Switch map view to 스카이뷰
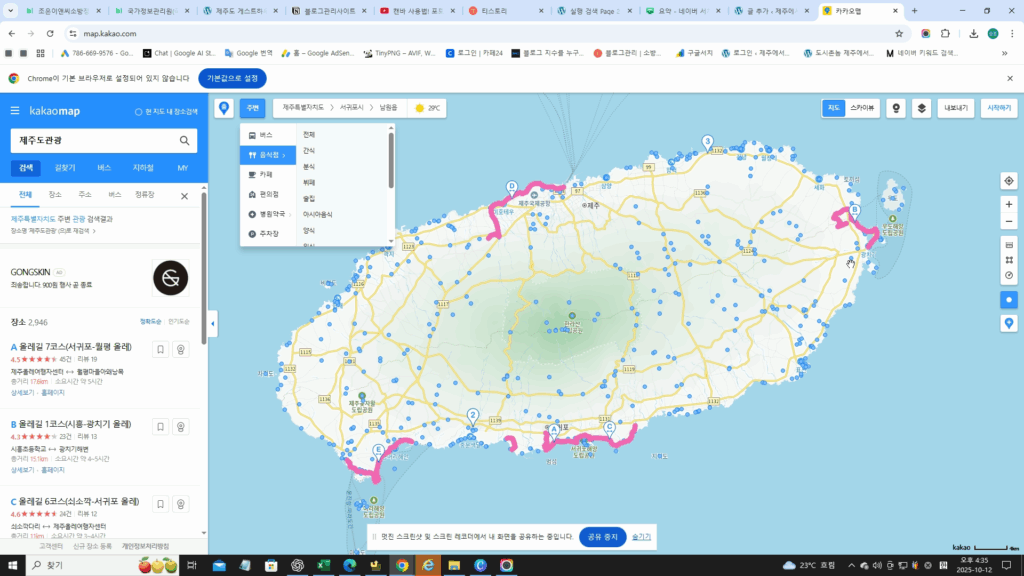This screenshot has width=1024, height=576. pos(865,107)
